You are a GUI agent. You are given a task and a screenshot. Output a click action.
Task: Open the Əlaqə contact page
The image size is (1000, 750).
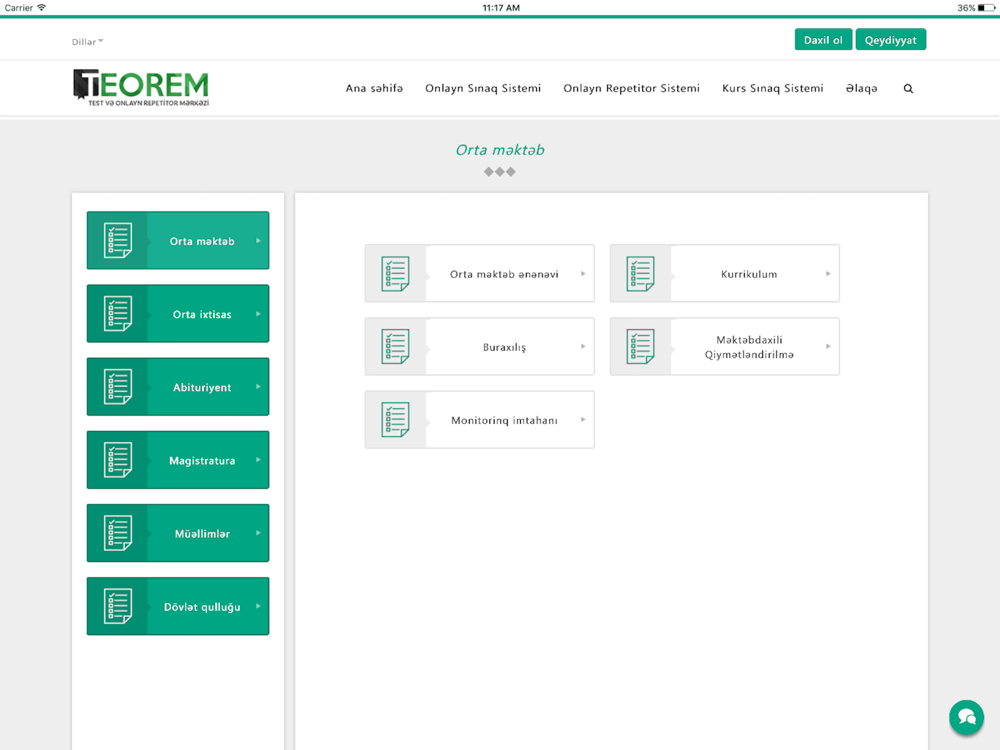point(862,88)
